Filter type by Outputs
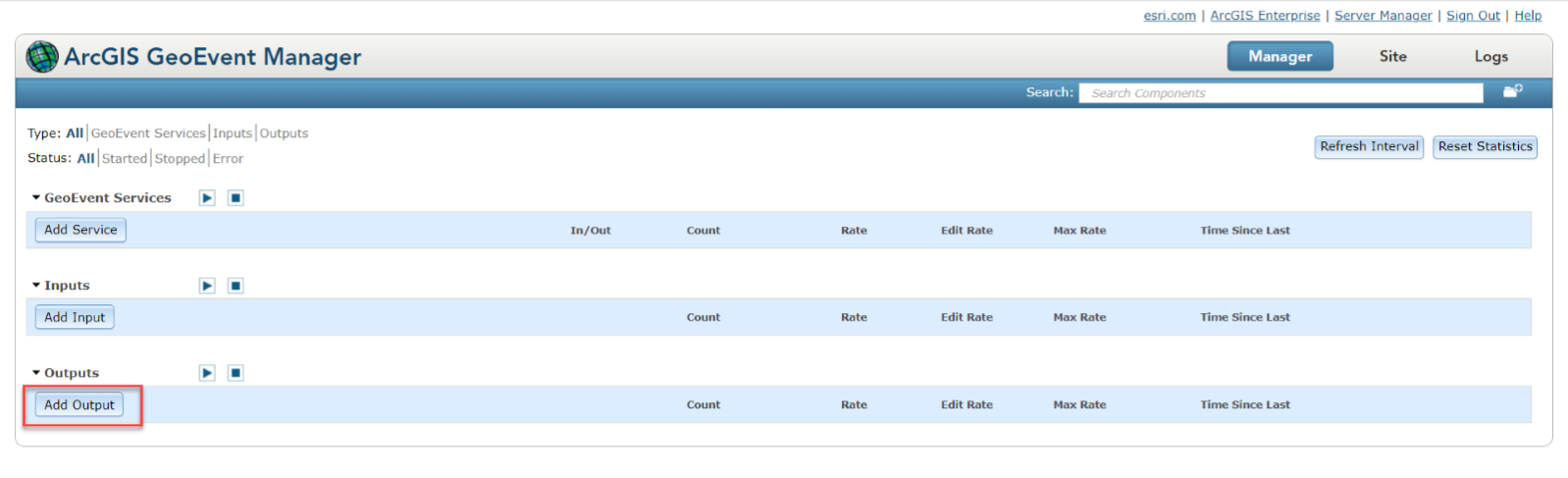The height and width of the screenshot is (478, 1568). [284, 133]
